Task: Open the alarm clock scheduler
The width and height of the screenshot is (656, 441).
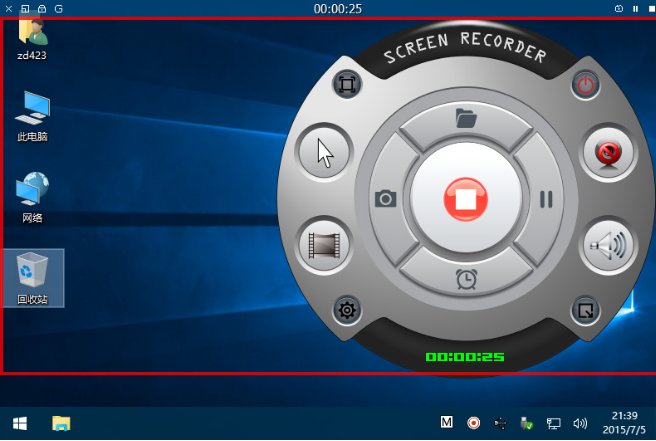Action: pos(466,279)
